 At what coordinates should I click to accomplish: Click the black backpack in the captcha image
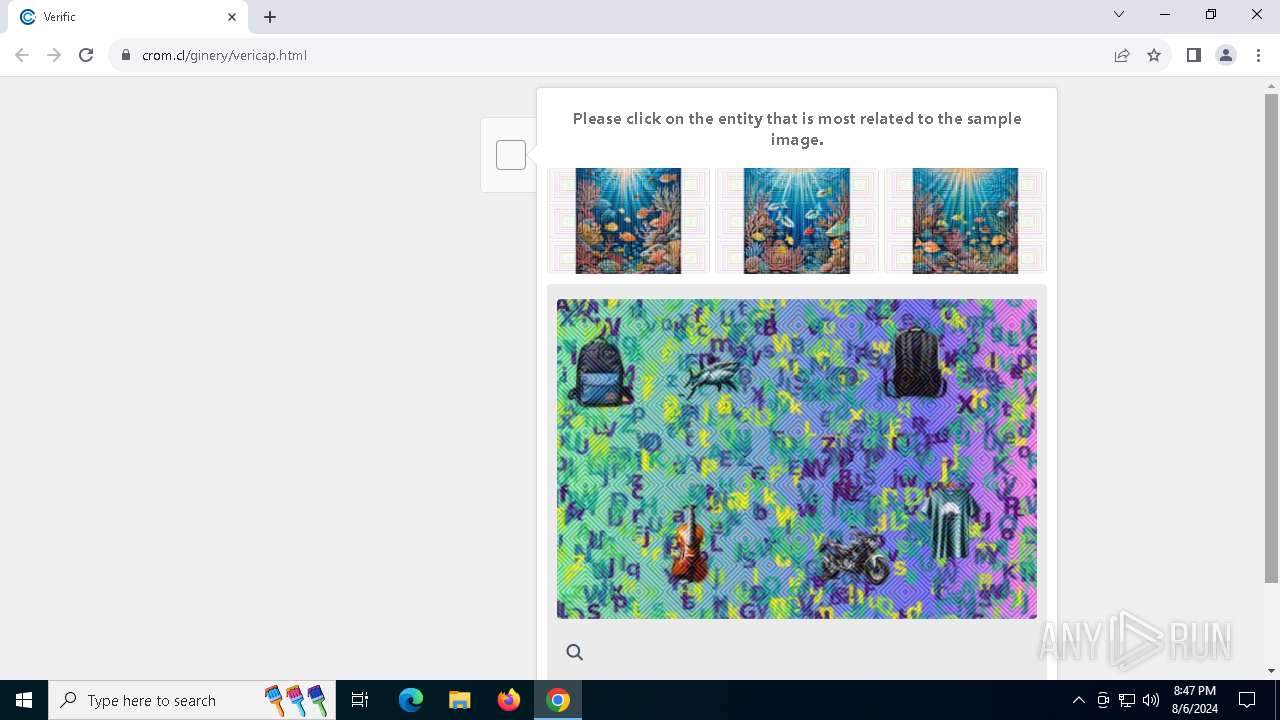[x=915, y=362]
